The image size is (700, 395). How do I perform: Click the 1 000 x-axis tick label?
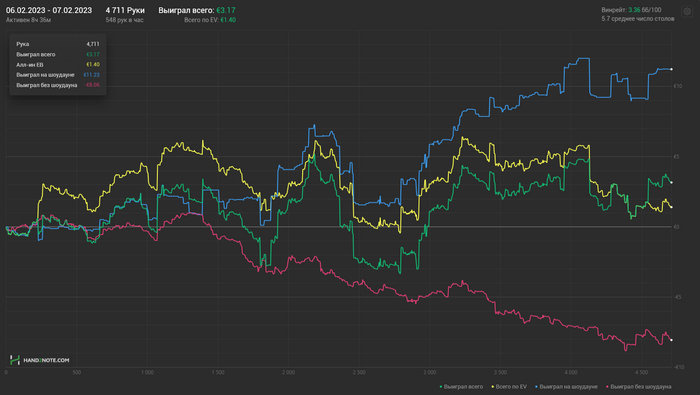pos(147,372)
